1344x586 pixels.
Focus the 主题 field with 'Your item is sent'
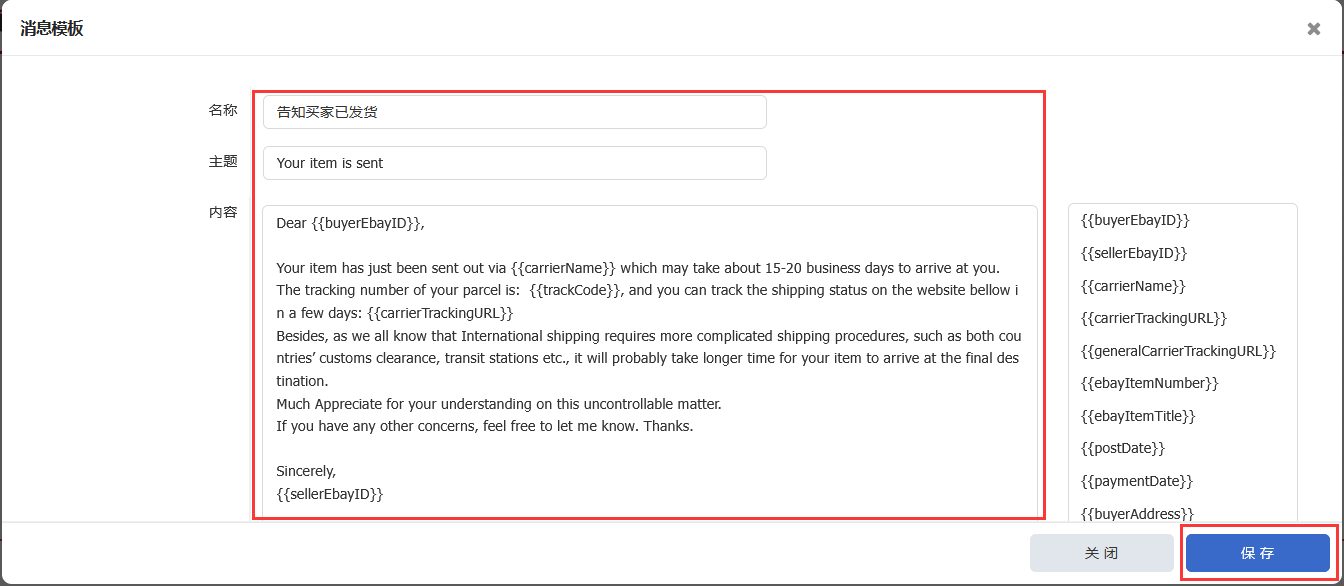point(514,163)
